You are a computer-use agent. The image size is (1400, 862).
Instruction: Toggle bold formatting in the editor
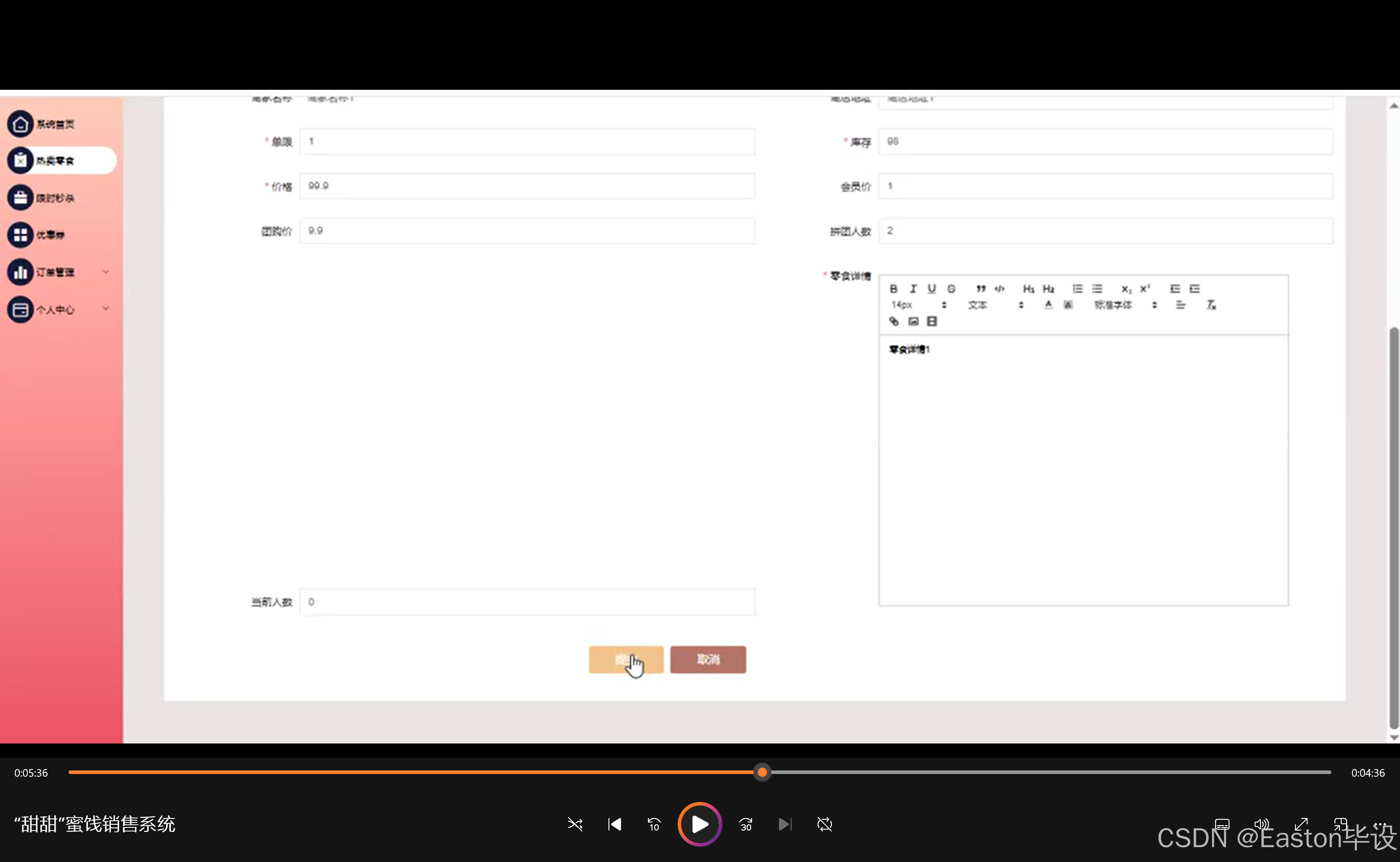pos(893,289)
